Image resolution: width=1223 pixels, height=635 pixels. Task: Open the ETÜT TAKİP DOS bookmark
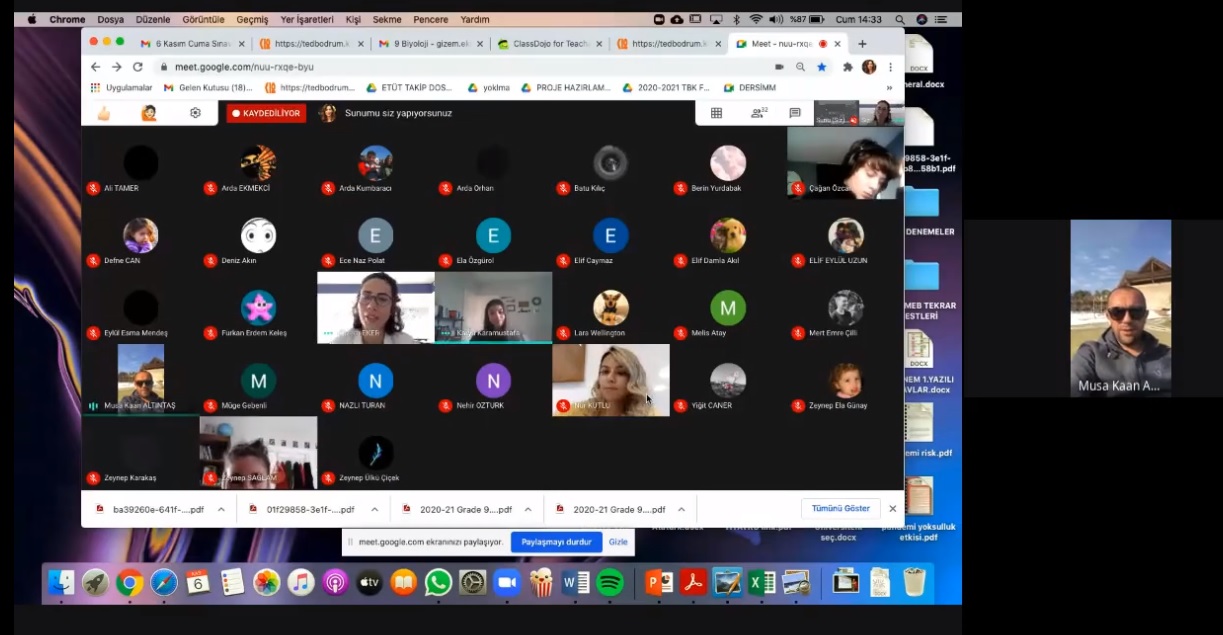pyautogui.click(x=410, y=88)
